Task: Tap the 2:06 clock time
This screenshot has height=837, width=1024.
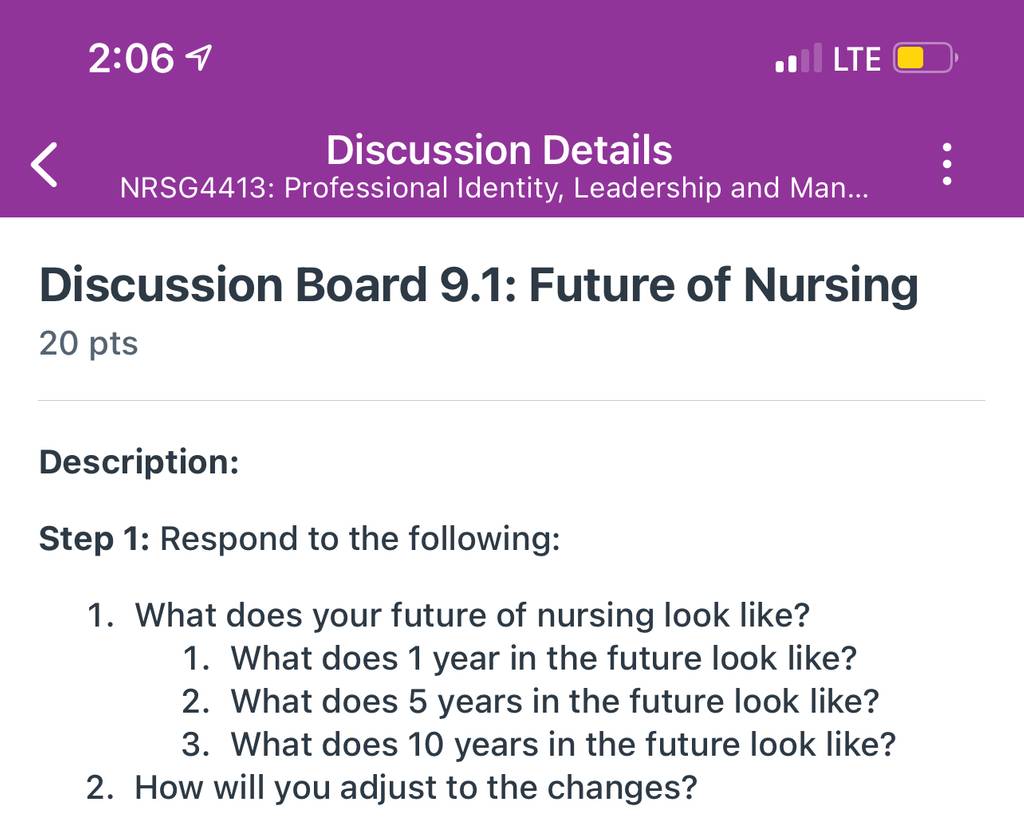Action: tap(131, 58)
